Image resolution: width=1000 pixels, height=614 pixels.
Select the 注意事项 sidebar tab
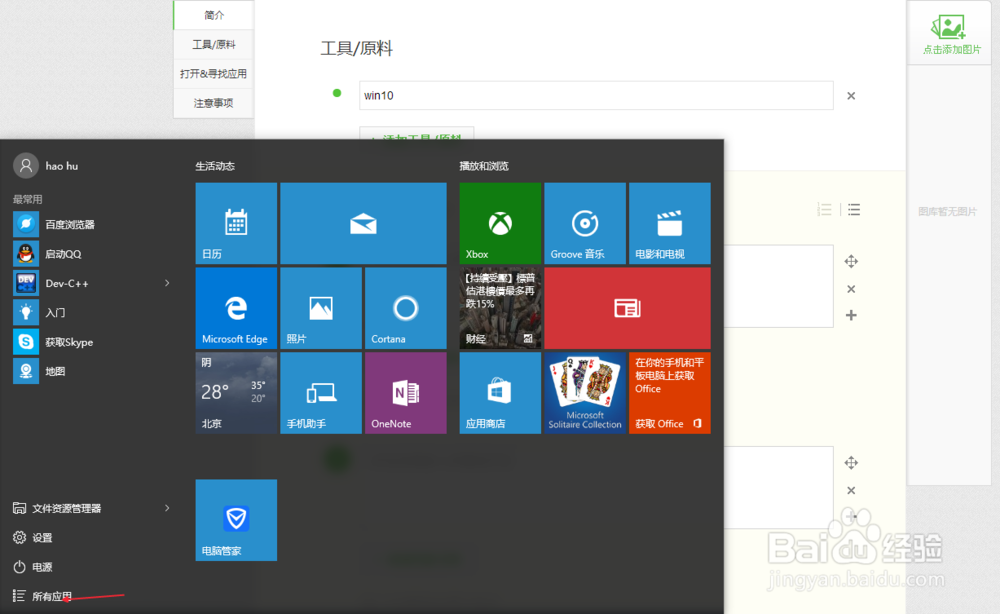[x=214, y=103]
